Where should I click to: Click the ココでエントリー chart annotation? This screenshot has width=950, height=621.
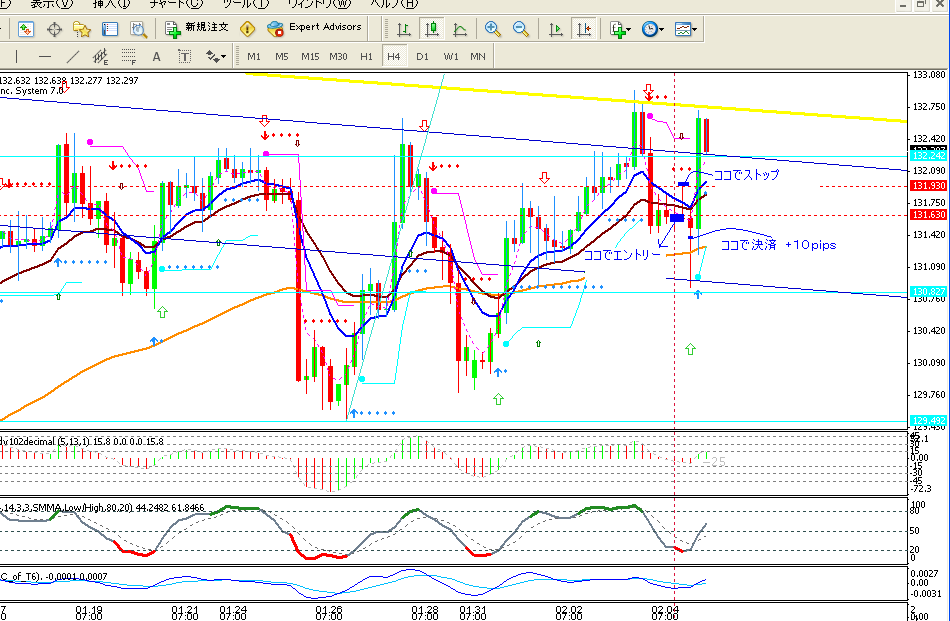coord(622,255)
